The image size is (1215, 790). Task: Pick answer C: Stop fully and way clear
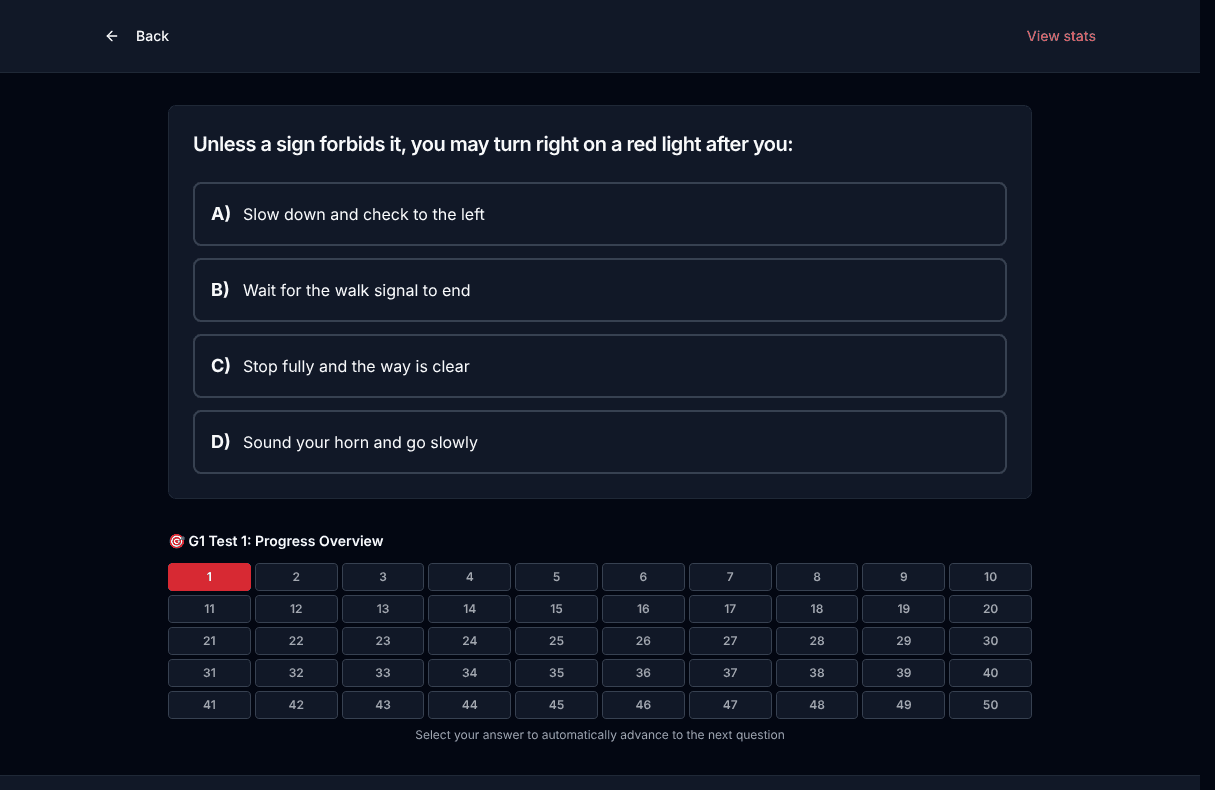(600, 366)
